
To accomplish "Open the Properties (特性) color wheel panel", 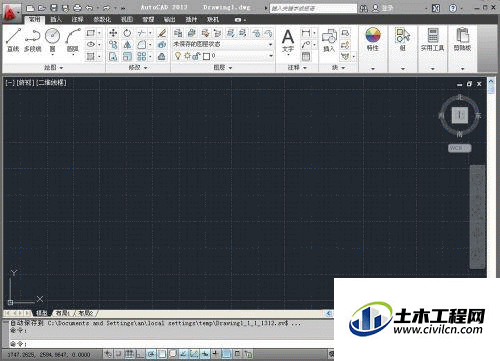I will coord(373,39).
